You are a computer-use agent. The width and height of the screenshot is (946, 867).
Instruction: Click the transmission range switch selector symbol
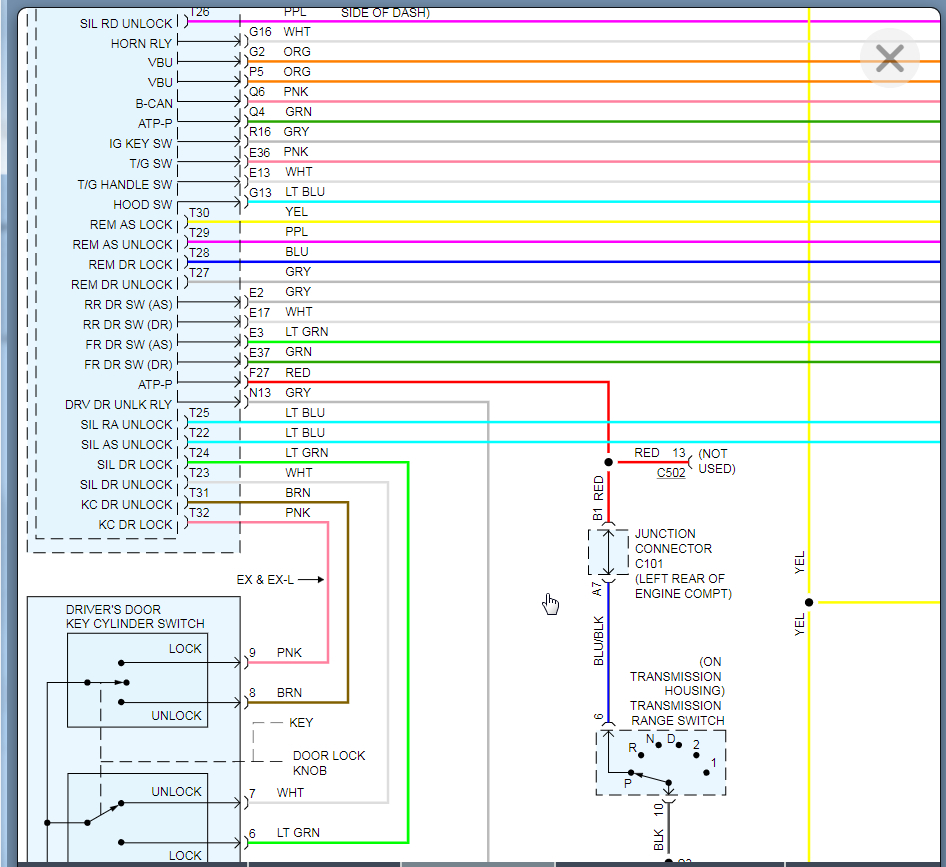click(x=661, y=762)
